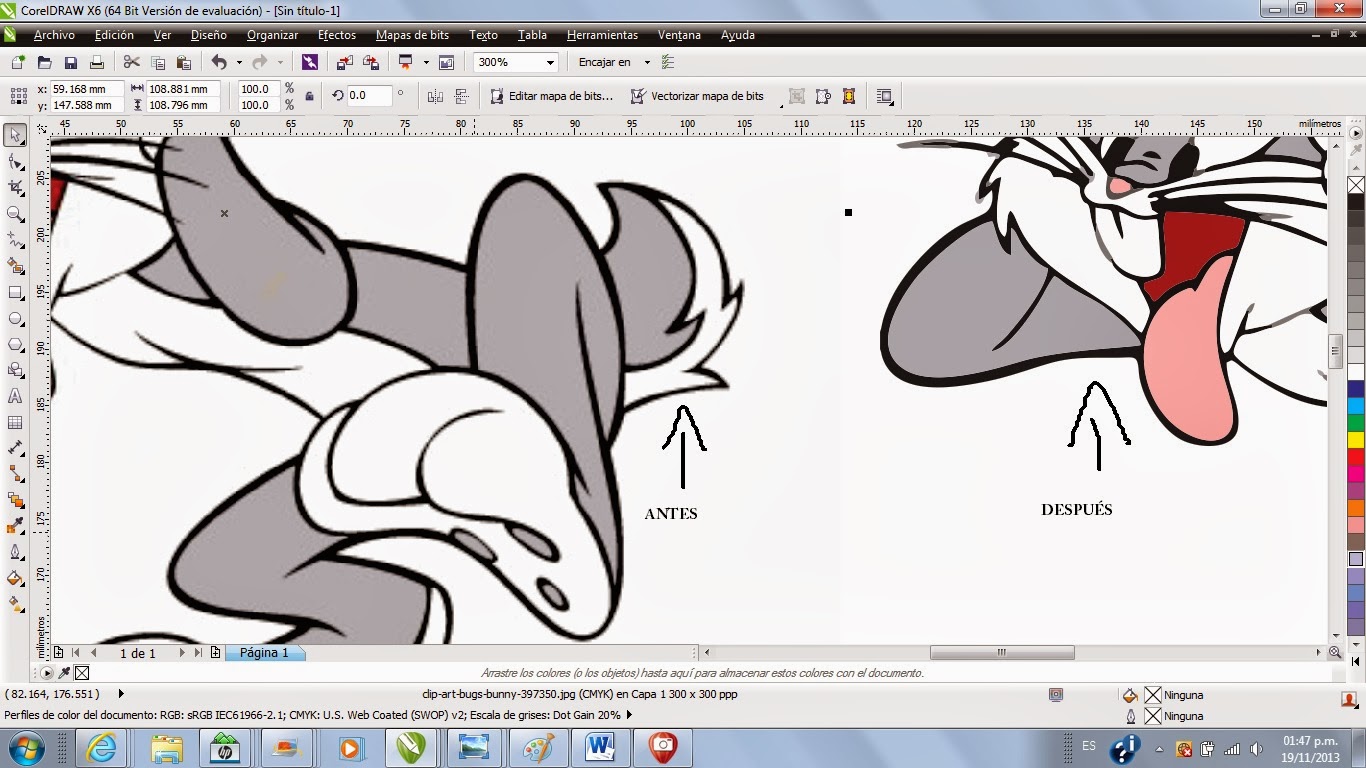The image size is (1366, 768).
Task: Select the Freehand drawing tool
Action: (15, 239)
